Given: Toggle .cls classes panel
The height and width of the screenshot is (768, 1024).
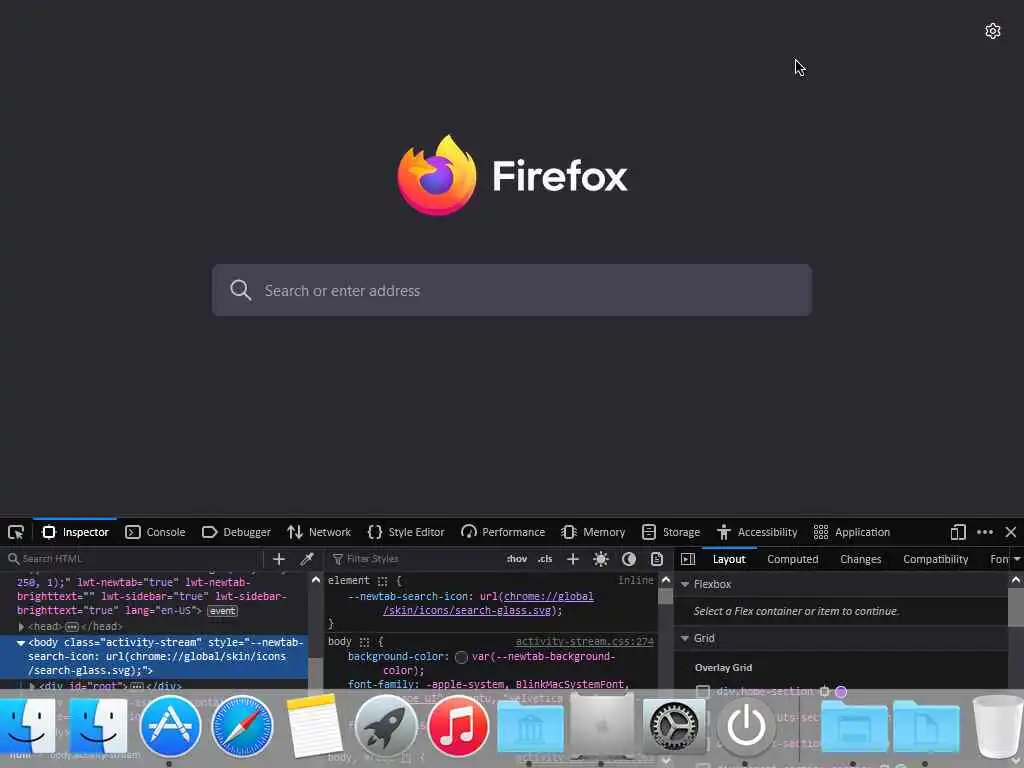Looking at the screenshot, I should 545,559.
